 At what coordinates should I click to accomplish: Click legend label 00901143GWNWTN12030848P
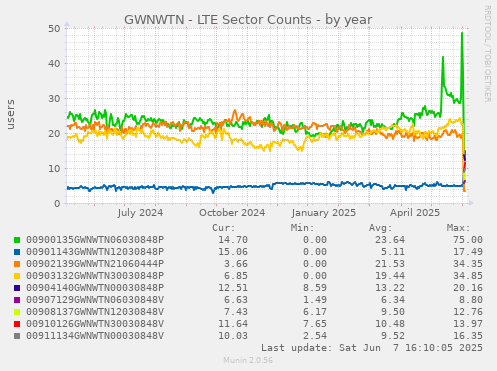pyautogui.click(x=95, y=252)
